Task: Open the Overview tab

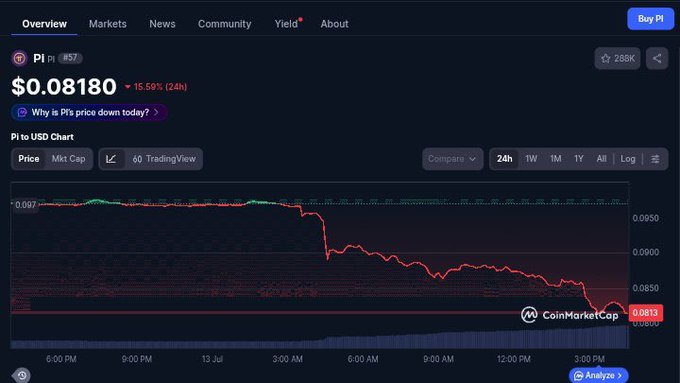Action: point(44,24)
